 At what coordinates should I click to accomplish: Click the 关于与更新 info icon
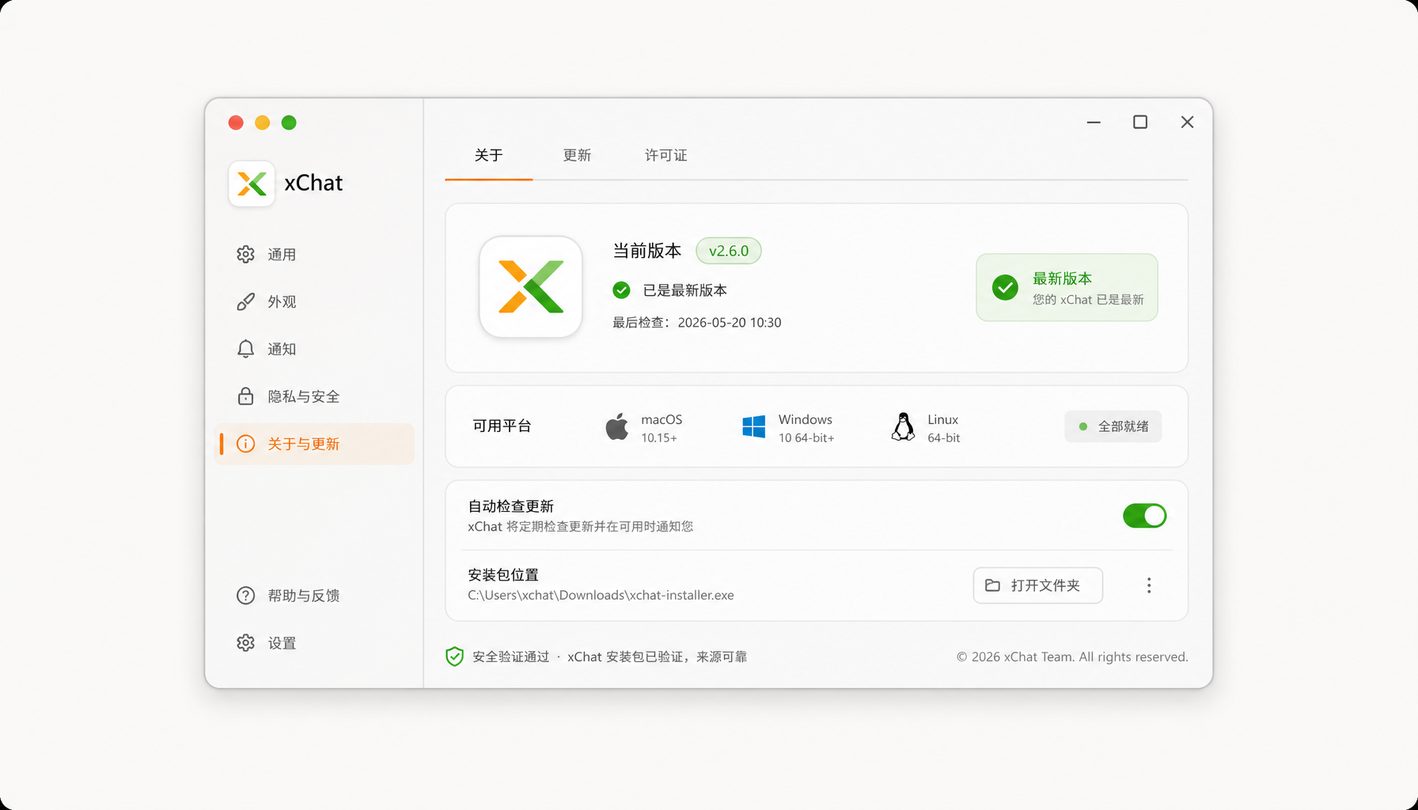click(245, 444)
